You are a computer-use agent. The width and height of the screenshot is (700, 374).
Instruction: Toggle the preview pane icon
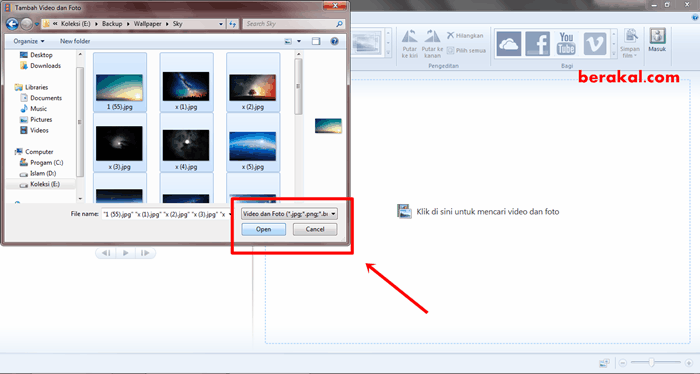click(x=316, y=41)
